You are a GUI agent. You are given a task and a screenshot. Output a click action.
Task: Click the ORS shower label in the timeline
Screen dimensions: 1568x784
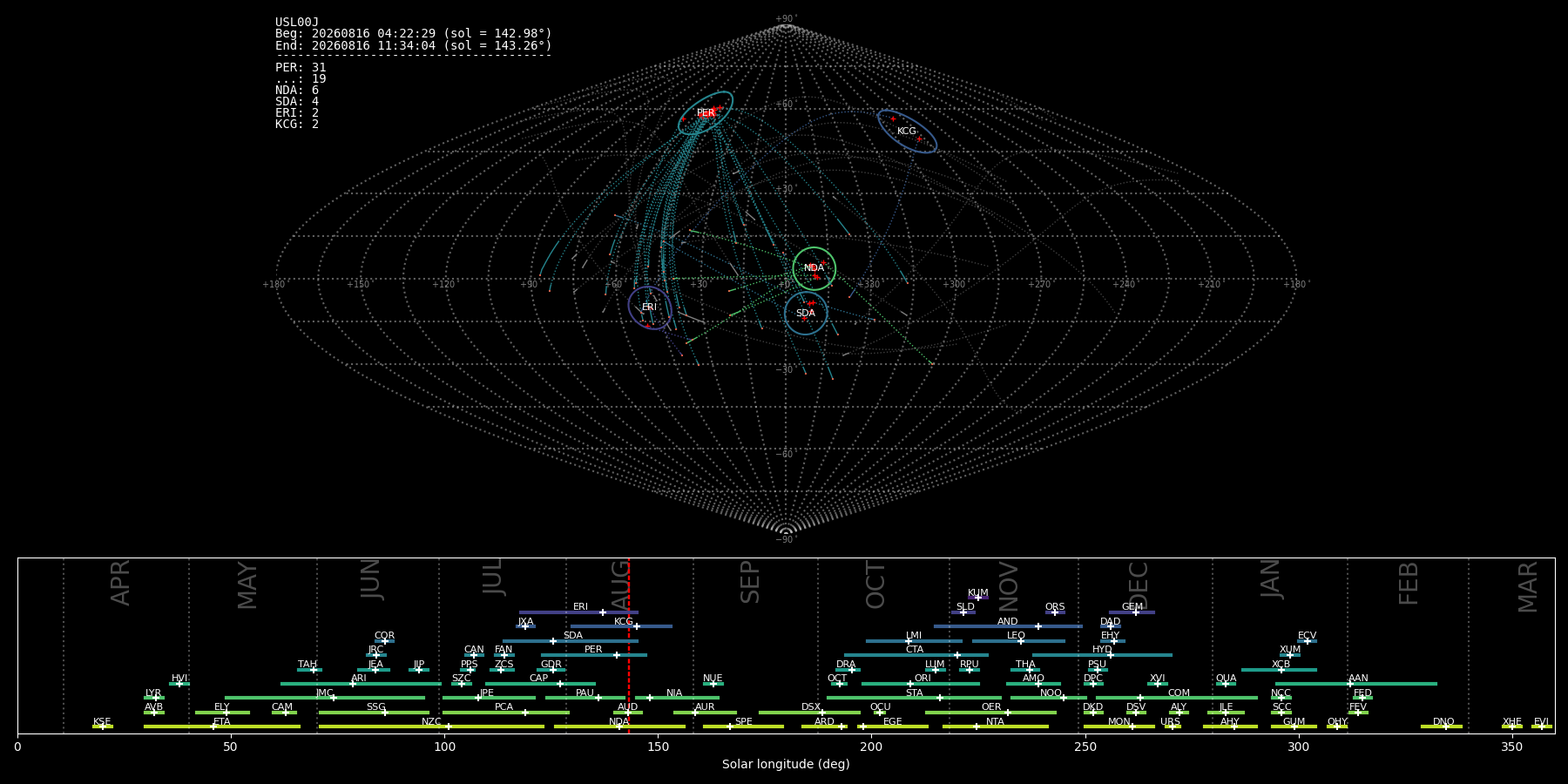[1055, 607]
